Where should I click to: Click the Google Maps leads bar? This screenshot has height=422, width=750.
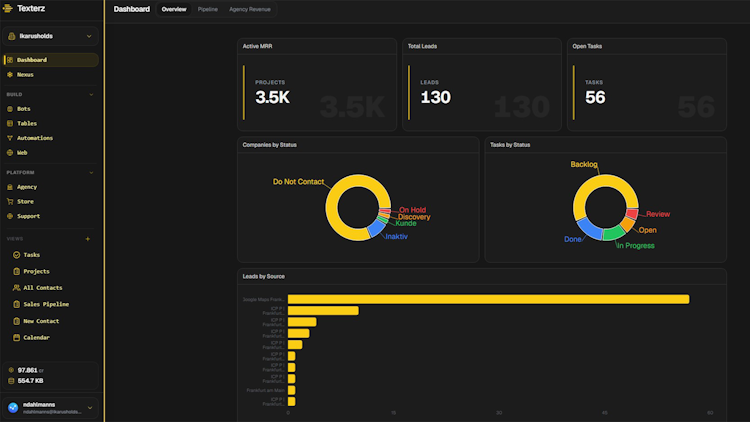coord(488,299)
